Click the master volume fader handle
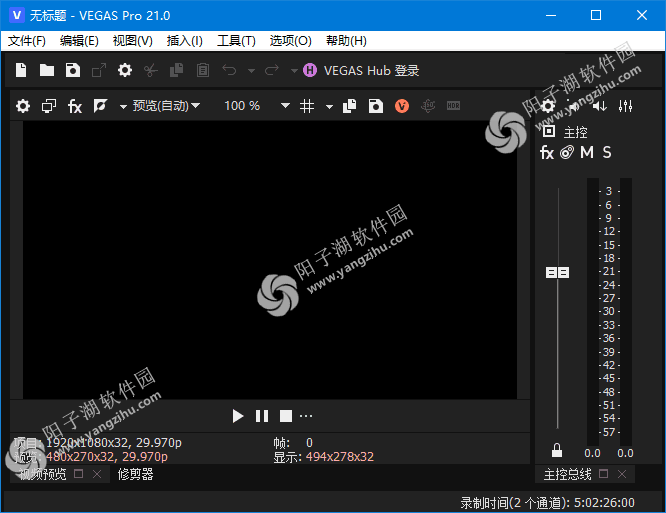The height and width of the screenshot is (513, 666). click(x=557, y=272)
